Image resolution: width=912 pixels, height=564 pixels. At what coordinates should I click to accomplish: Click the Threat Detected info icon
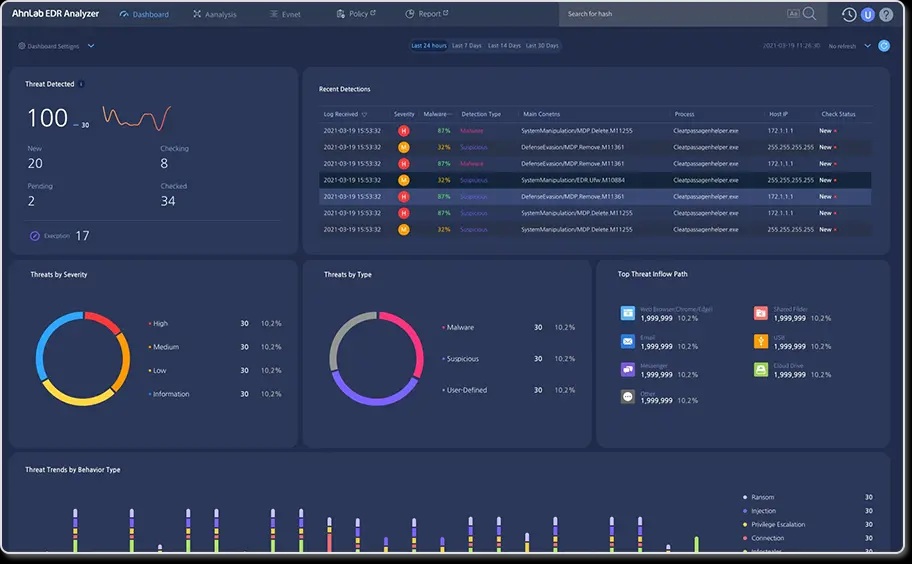81,84
